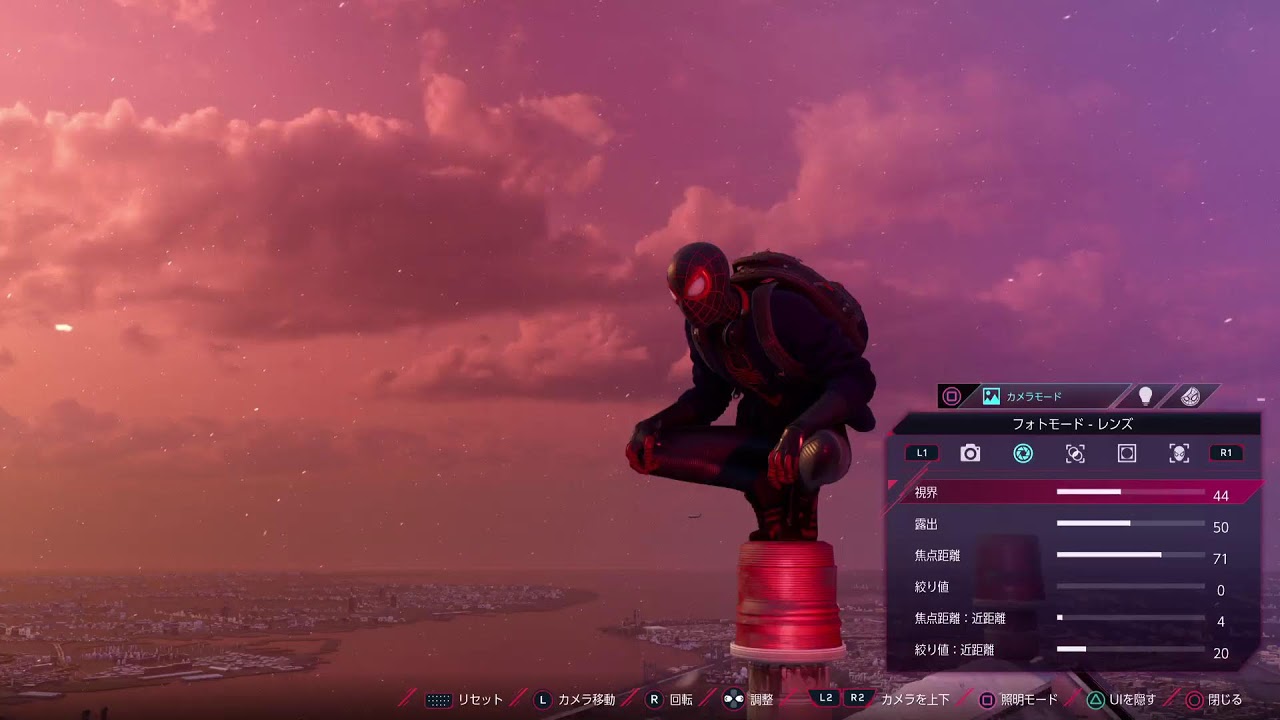Click the L1 previous-tab button
1280x720 pixels.
[x=922, y=453]
